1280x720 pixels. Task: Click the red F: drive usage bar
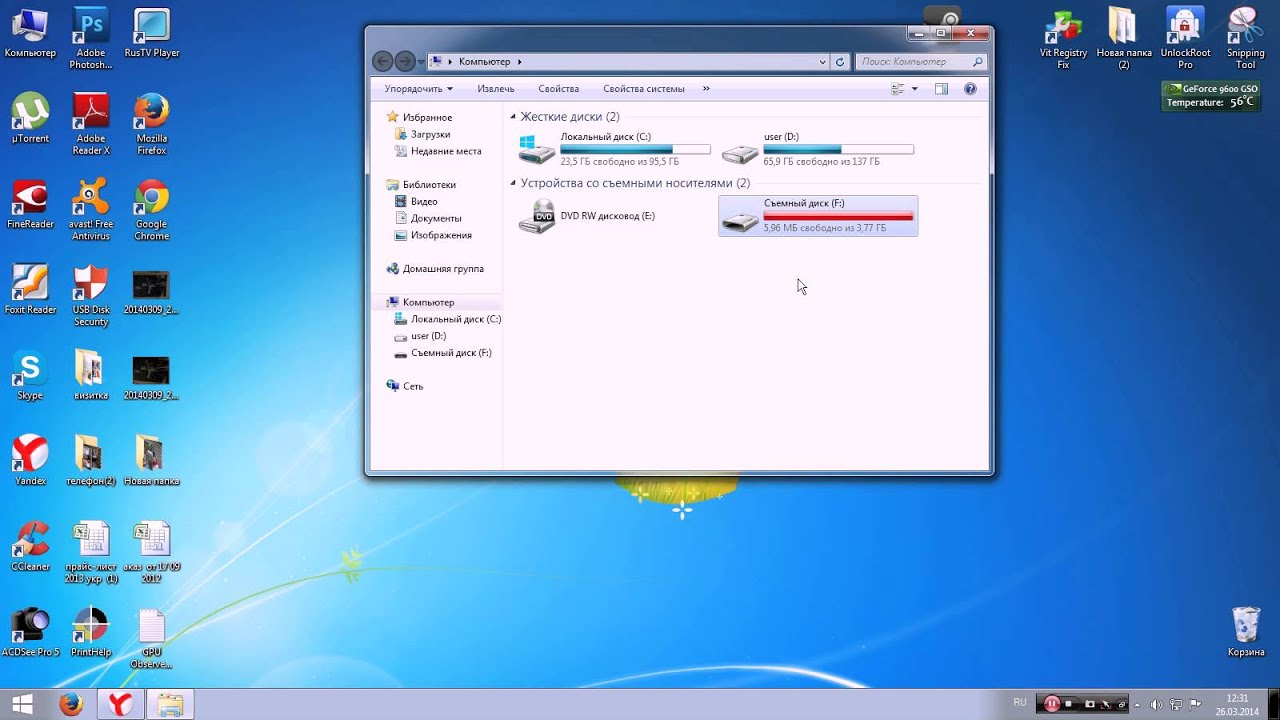pos(838,216)
